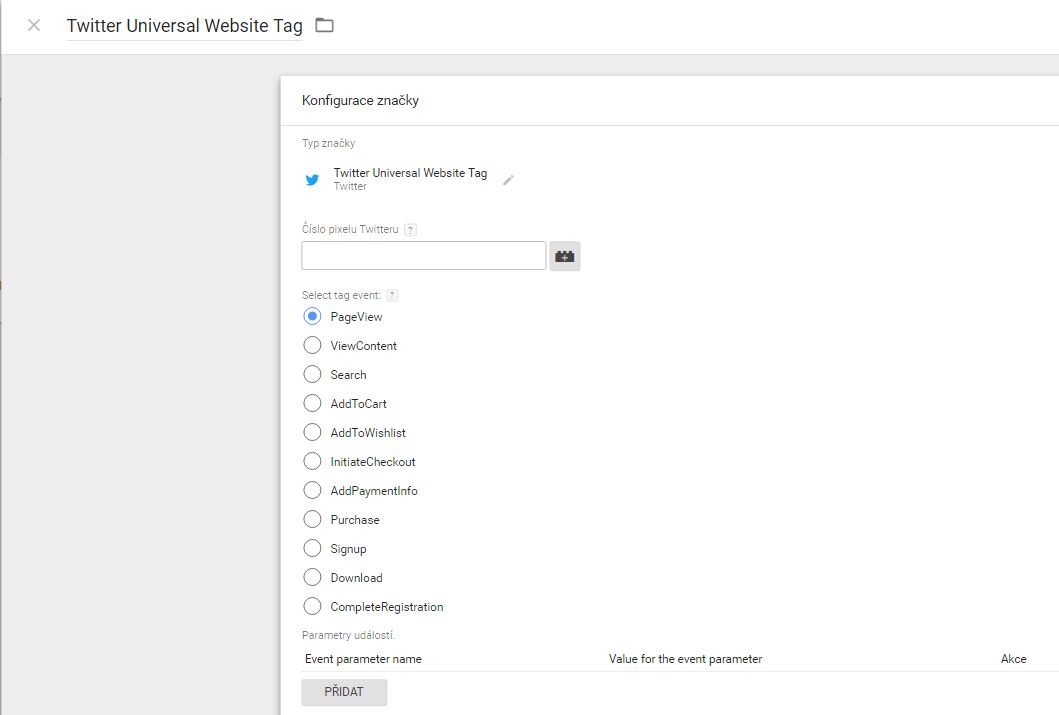Choose the AddToCart event
This screenshot has height=715, width=1059.
(x=312, y=403)
